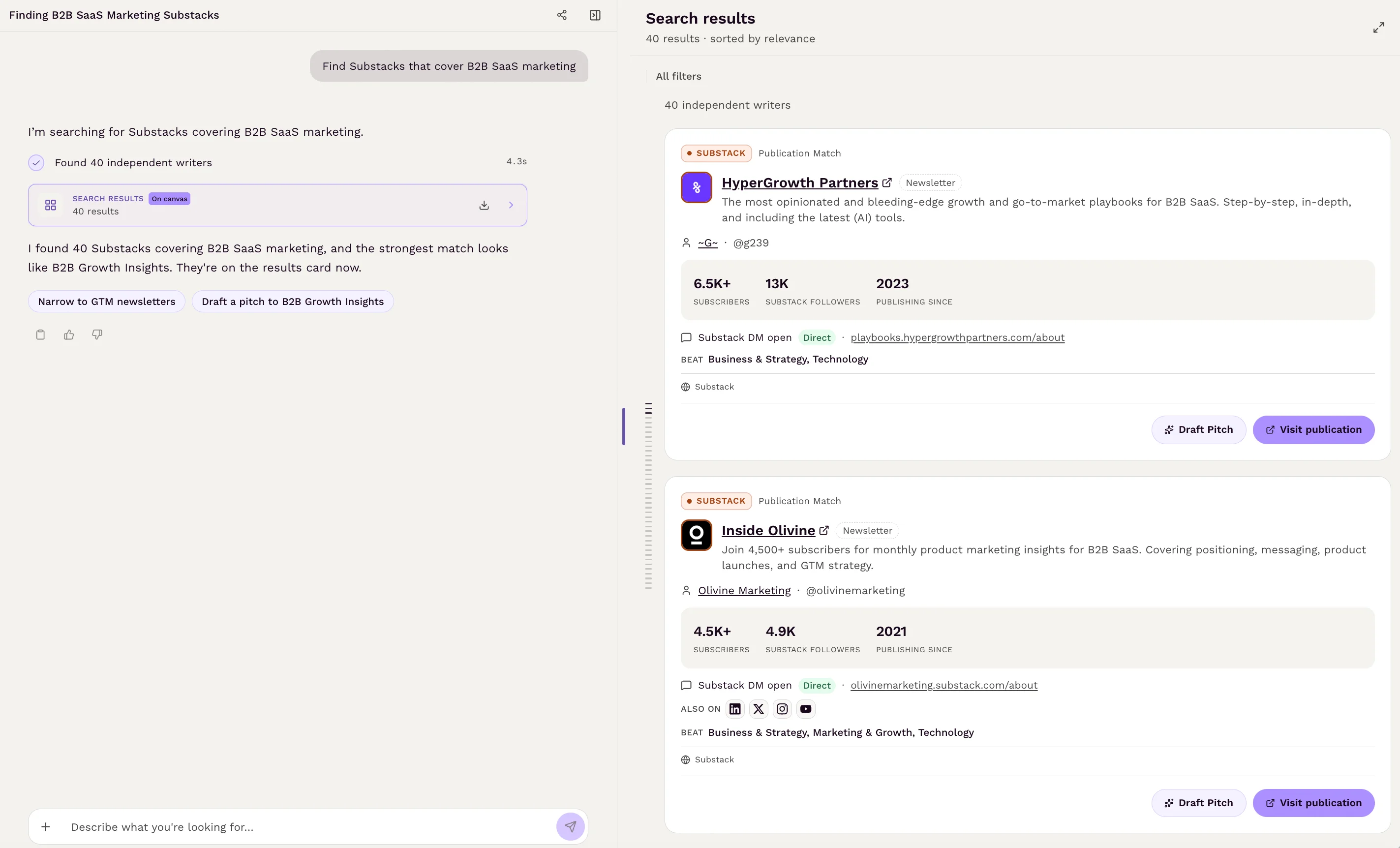
Task: Open Olivine Marketing LinkedIn profile icon
Action: [x=734, y=708]
